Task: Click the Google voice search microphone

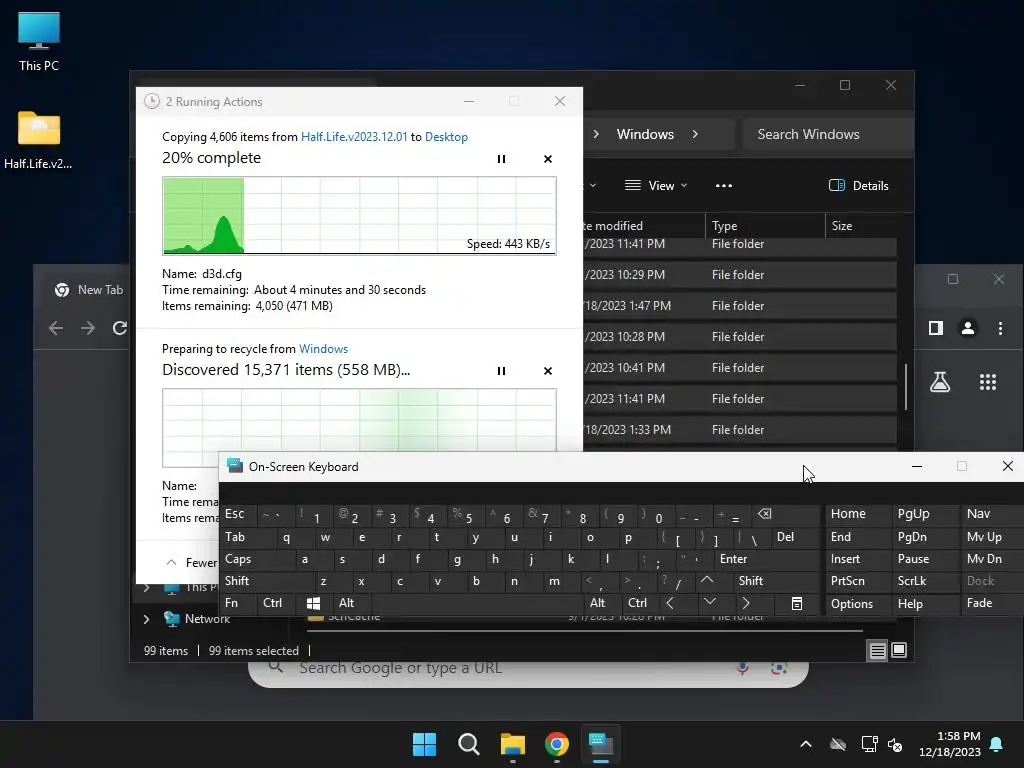Action: pyautogui.click(x=743, y=668)
